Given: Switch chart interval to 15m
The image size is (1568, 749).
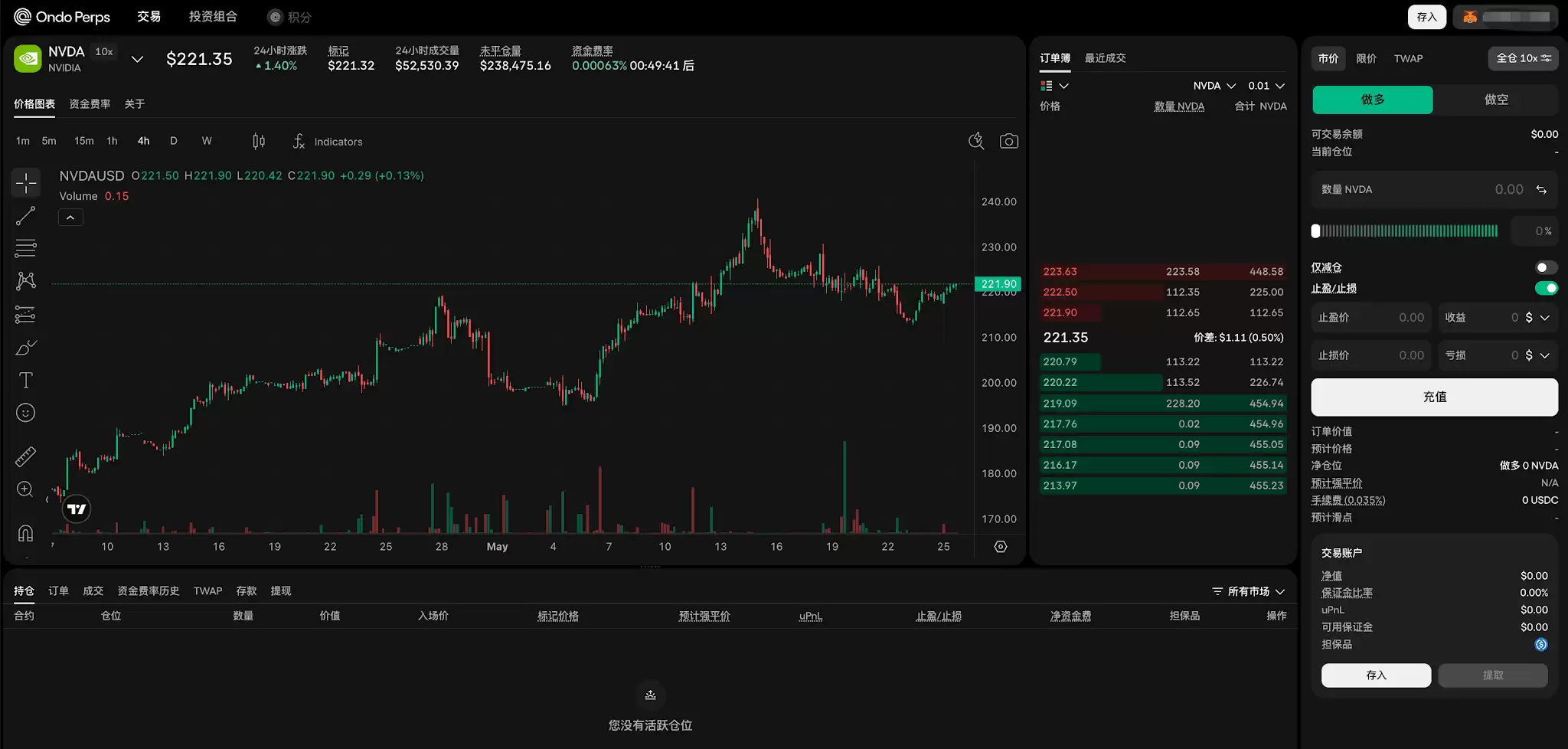Looking at the screenshot, I should 84,141.
